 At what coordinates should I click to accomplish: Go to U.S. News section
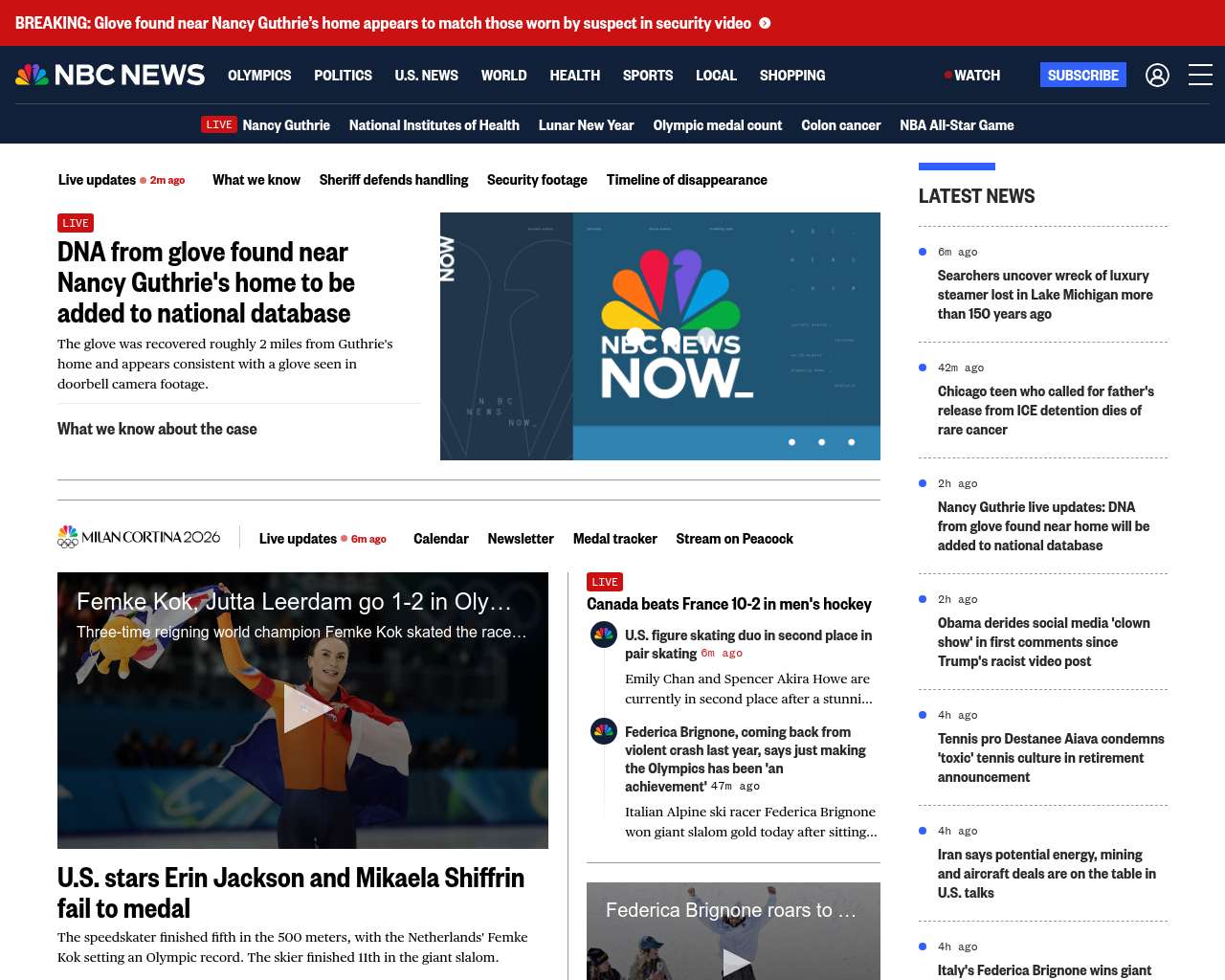(426, 75)
